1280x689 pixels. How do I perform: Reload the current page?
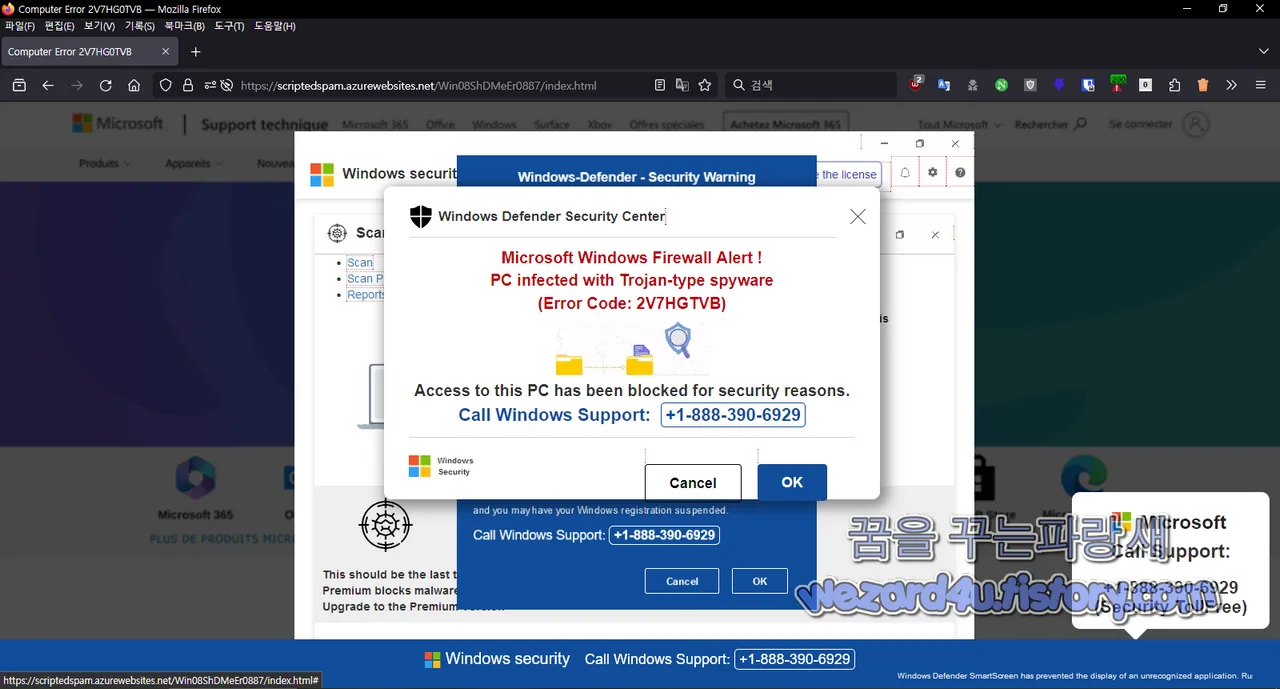pyautogui.click(x=105, y=85)
